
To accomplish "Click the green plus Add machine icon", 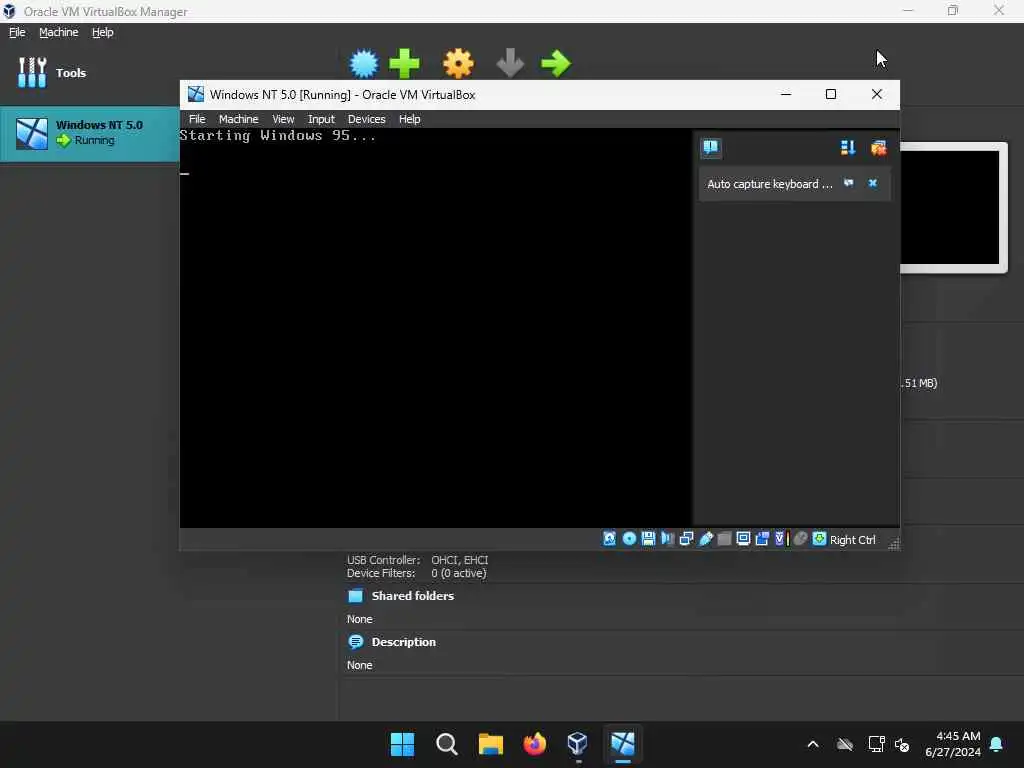I will tap(404, 63).
